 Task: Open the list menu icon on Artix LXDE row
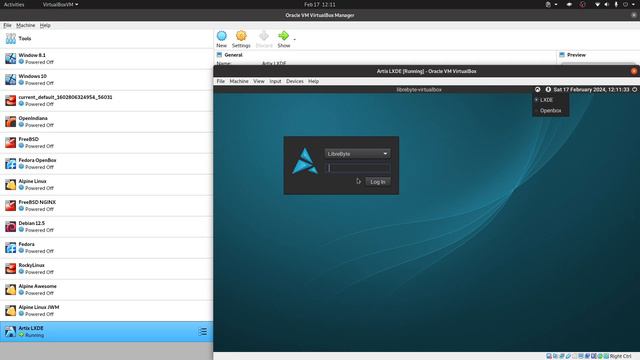coord(203,332)
